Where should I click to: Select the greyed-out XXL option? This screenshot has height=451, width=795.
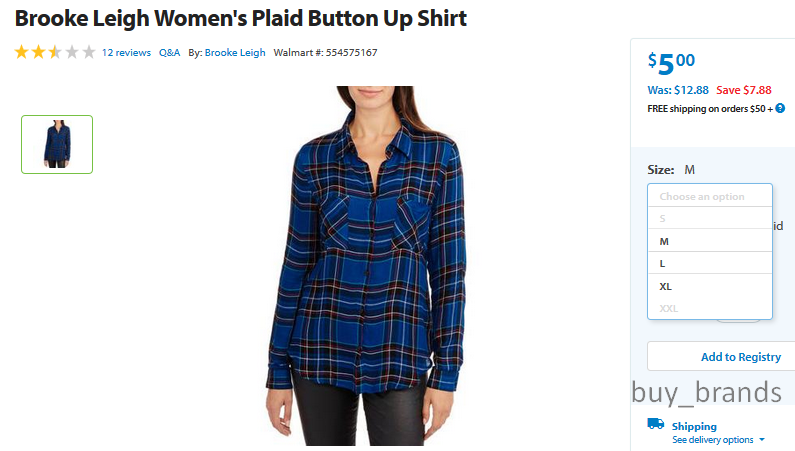(710, 308)
